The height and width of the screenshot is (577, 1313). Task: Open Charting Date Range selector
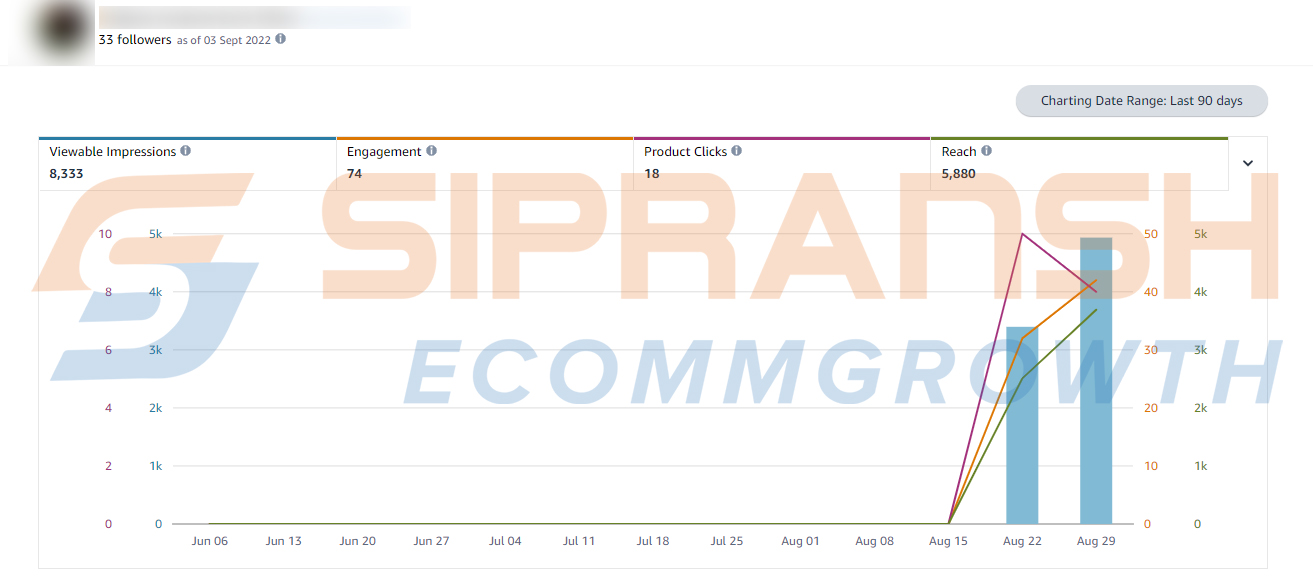1141,101
